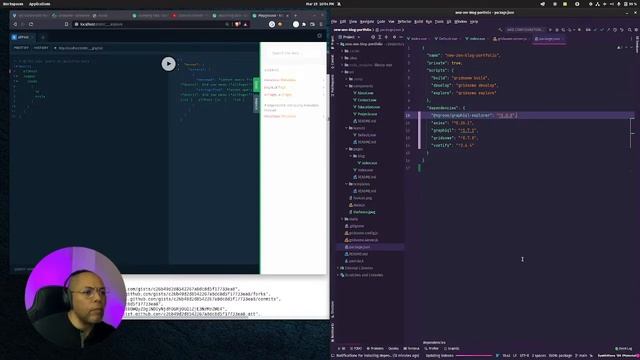Viewport: 640px width, 360px height.
Task: Open the Edit menu in the IDE
Action: [343, 21]
